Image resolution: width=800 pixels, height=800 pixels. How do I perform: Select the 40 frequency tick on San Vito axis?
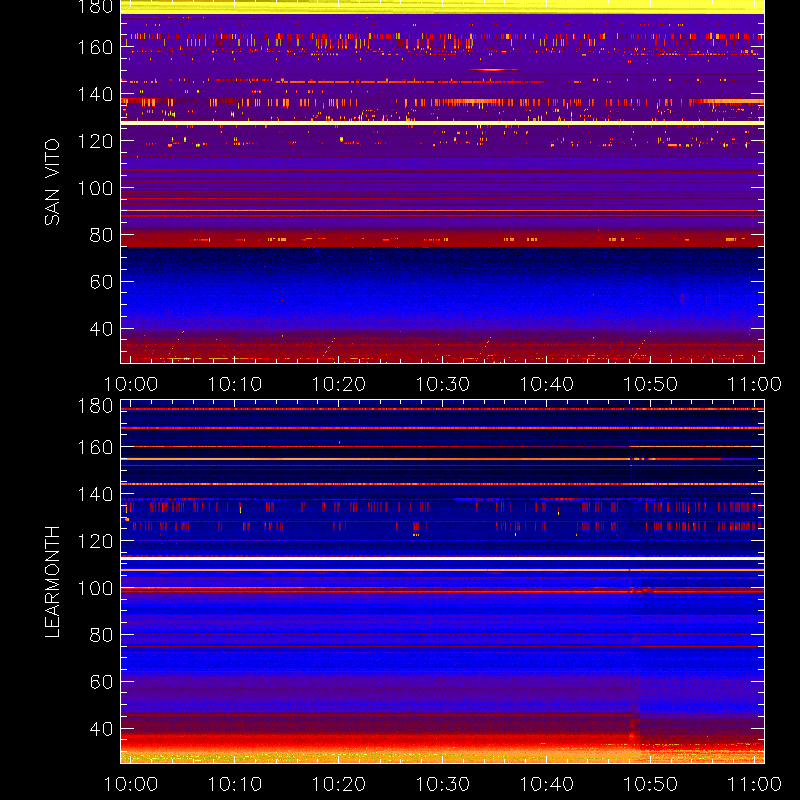click(x=101, y=329)
